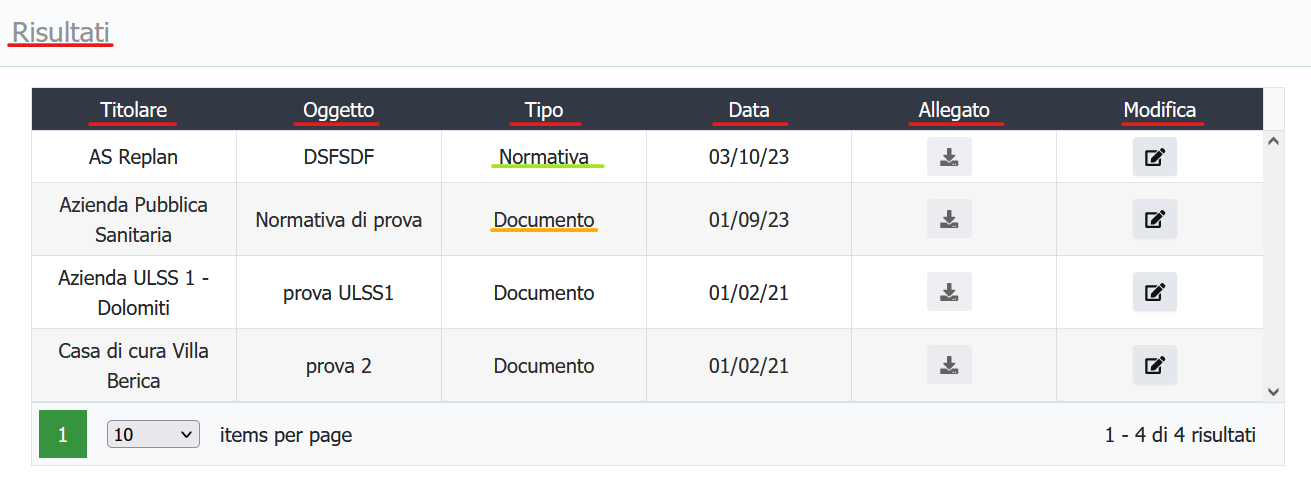Edit the Normativa di prova entry

coord(1154,219)
